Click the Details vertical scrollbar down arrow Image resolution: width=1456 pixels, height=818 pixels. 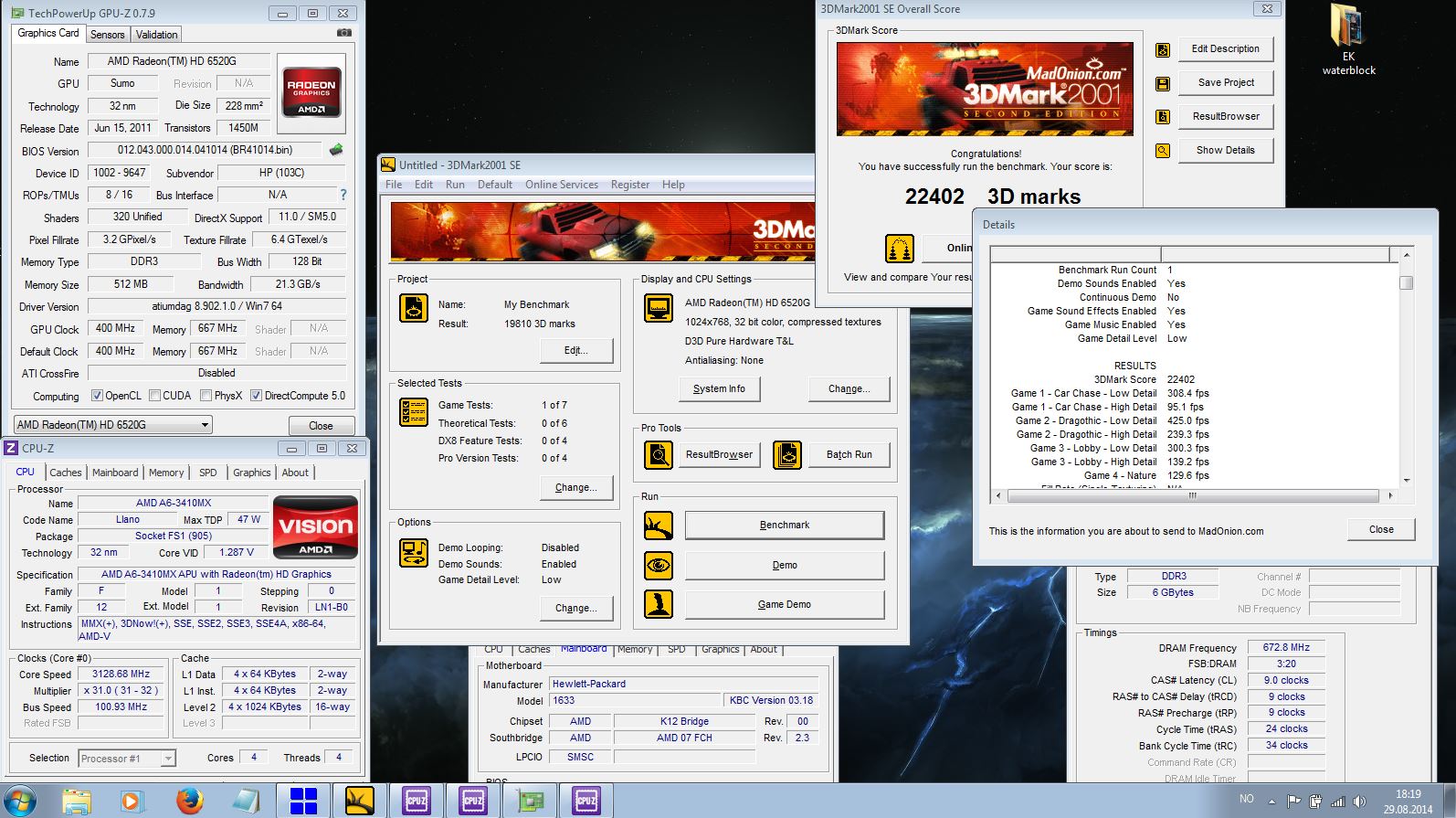point(1407,480)
